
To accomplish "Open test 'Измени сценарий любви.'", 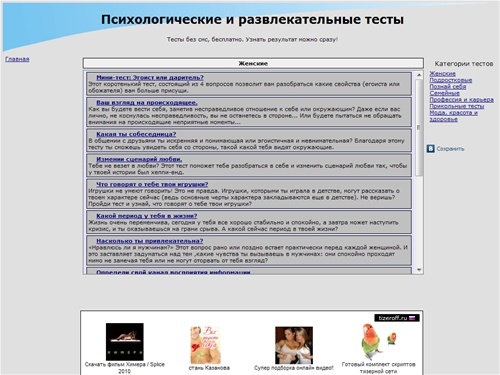I will tap(139, 159).
